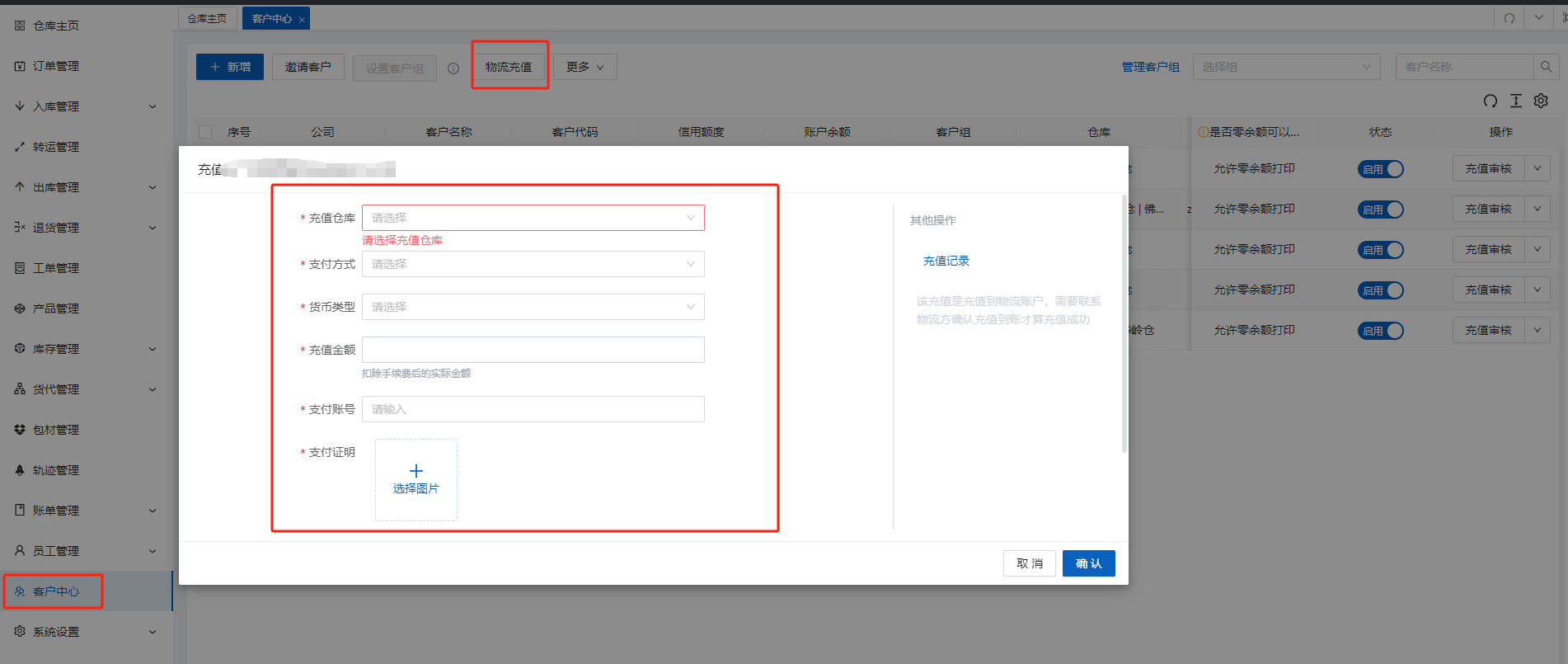
Task: Open the 管理客户组 link
Action: click(x=1150, y=67)
